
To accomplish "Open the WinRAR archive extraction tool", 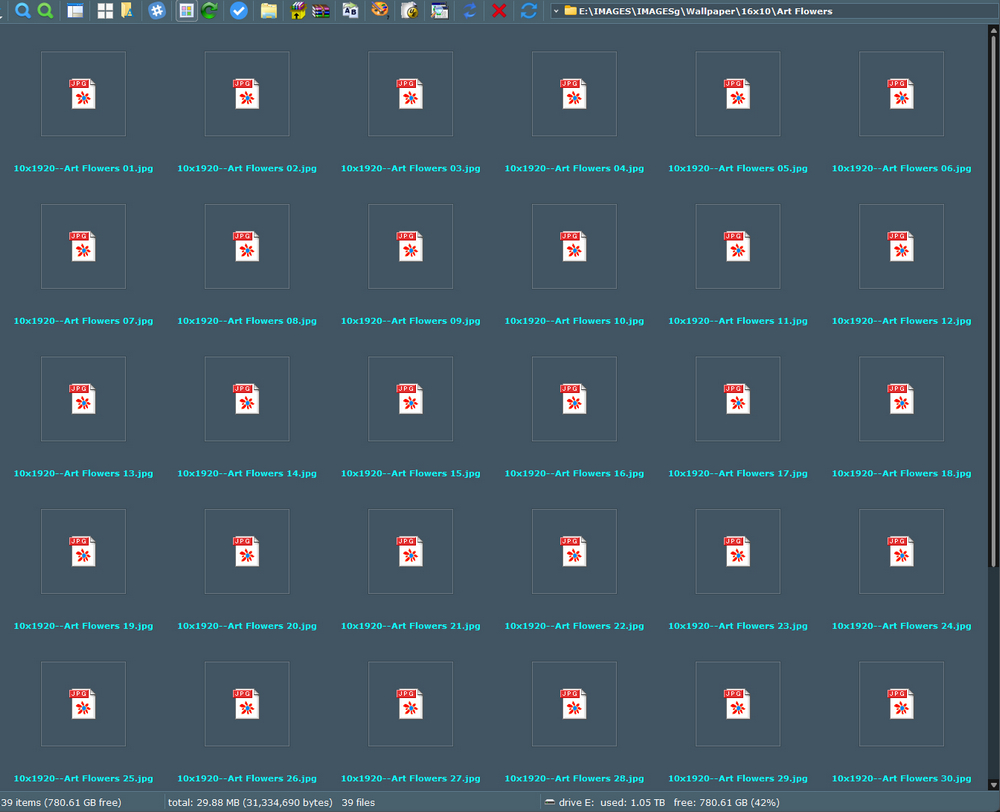I will [321, 11].
